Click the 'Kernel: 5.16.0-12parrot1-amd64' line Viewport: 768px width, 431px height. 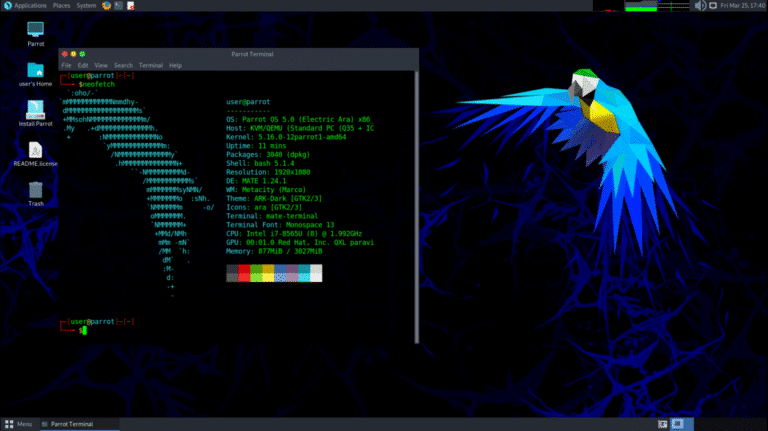(286, 137)
